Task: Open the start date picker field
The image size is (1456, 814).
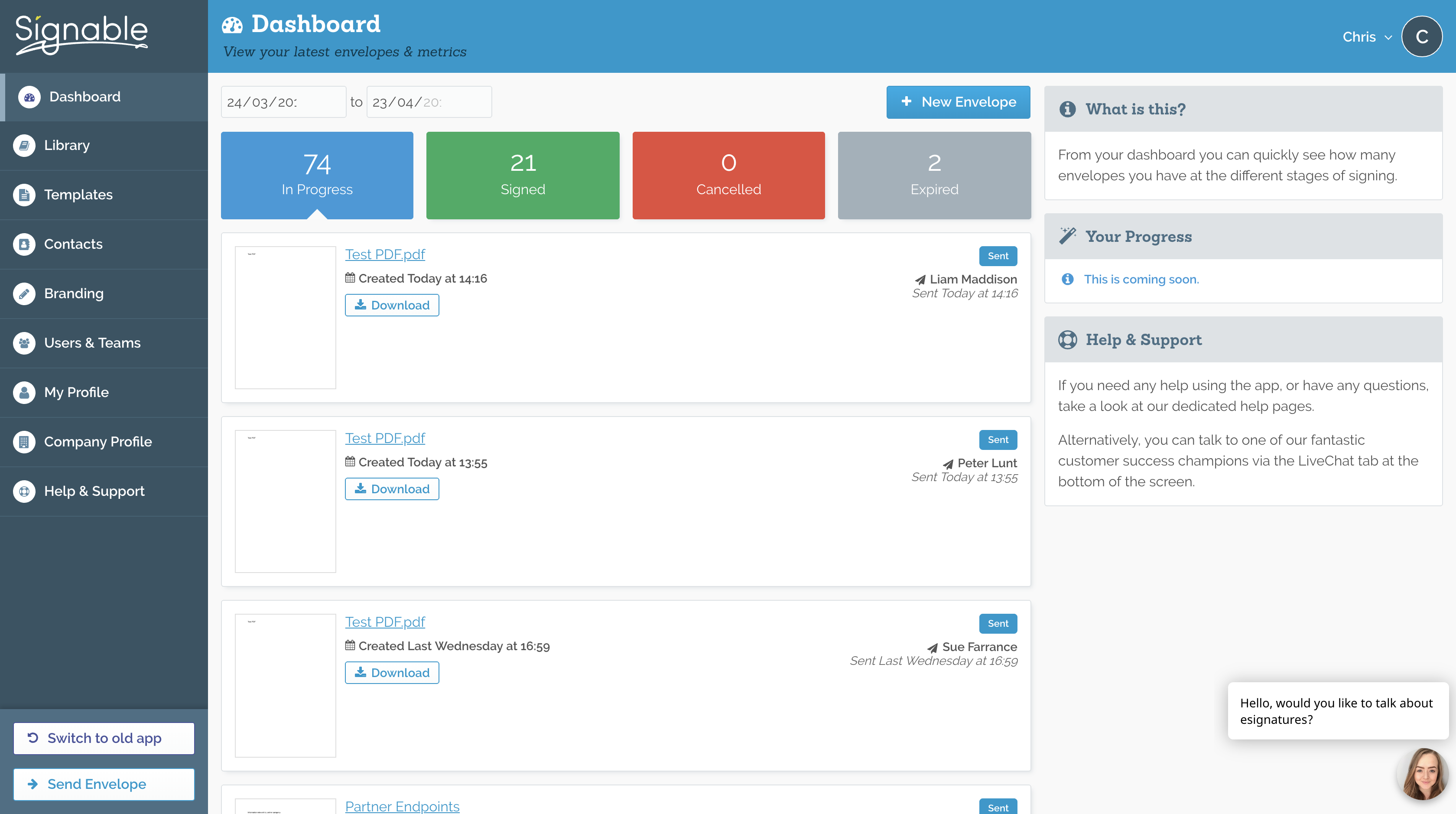Action: pyautogui.click(x=283, y=102)
